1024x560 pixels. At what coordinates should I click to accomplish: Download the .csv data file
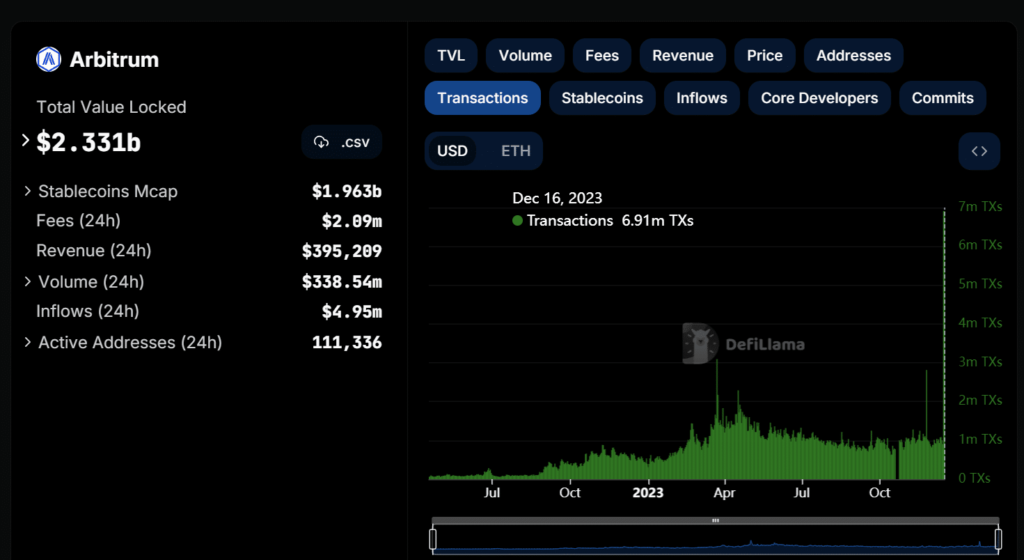click(342, 142)
